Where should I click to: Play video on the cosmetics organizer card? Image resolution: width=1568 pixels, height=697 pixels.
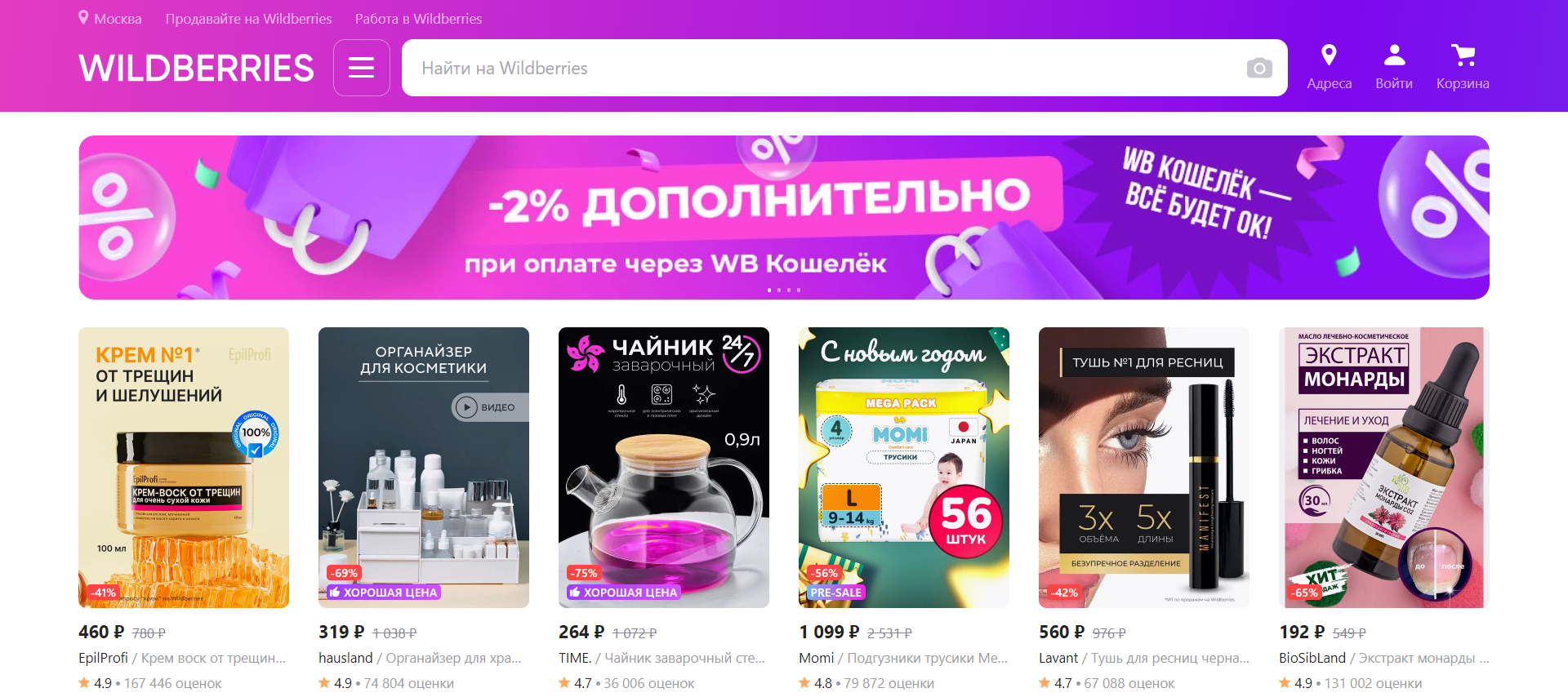[490, 406]
